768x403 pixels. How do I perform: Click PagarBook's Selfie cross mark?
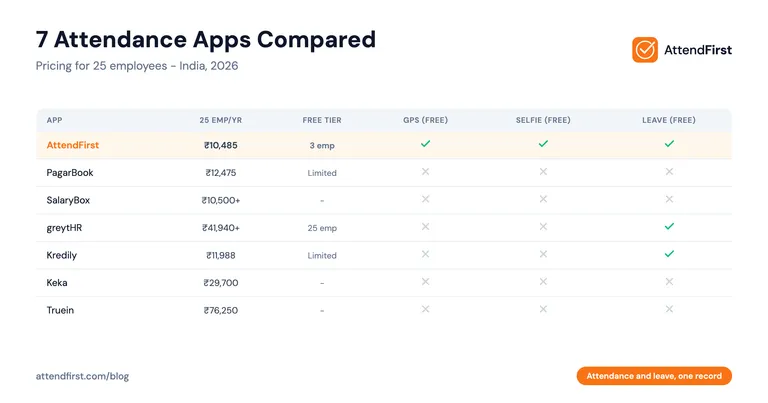click(x=543, y=171)
